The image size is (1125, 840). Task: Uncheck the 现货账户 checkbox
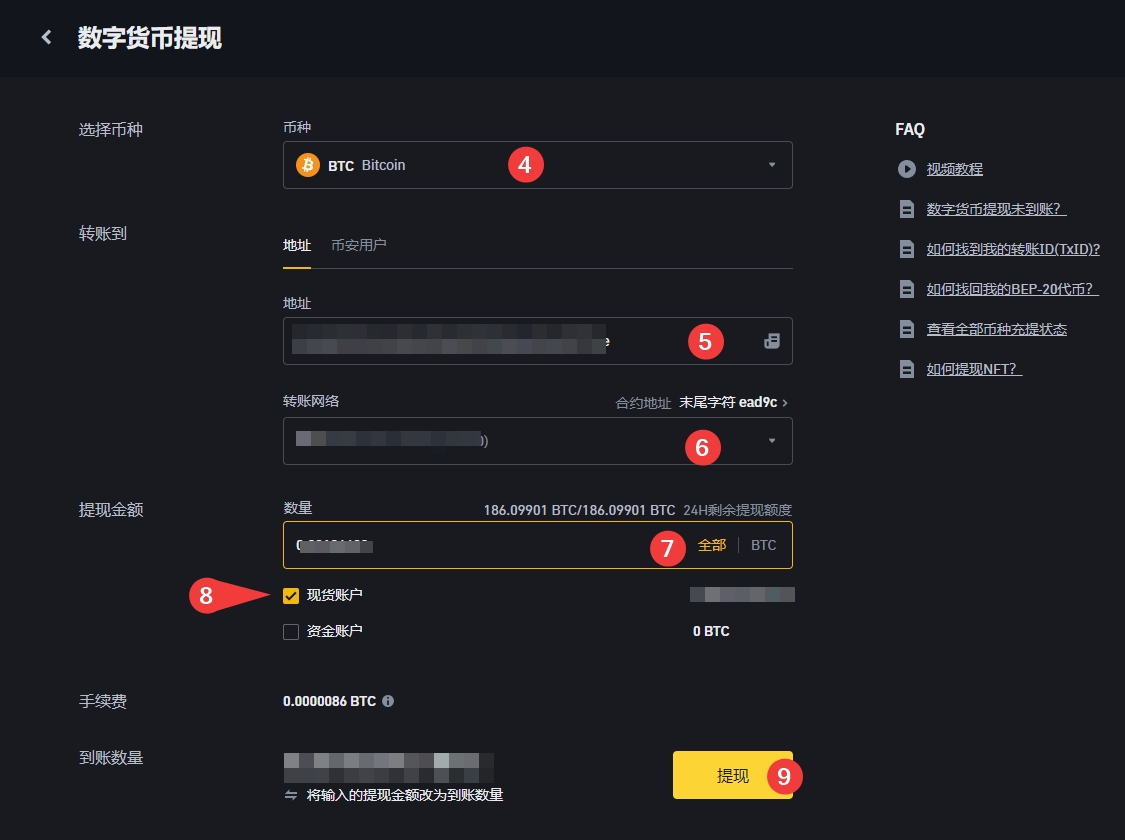coord(291,596)
